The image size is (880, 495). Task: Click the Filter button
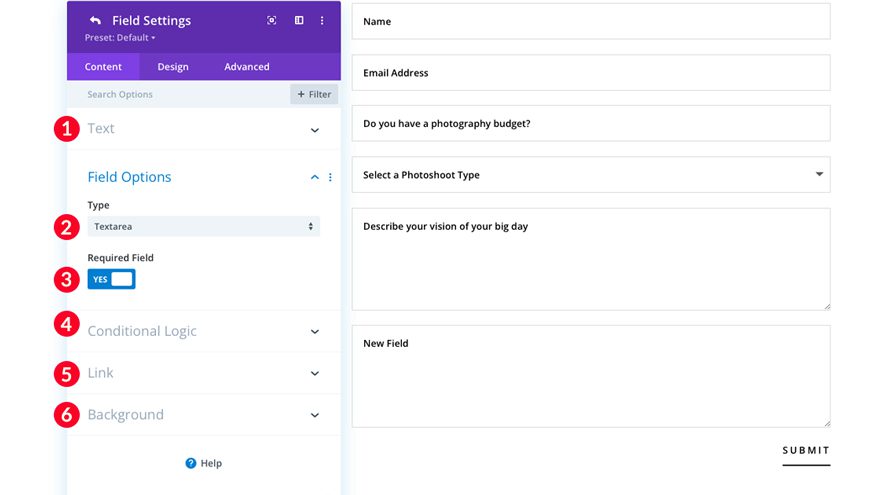(314, 95)
